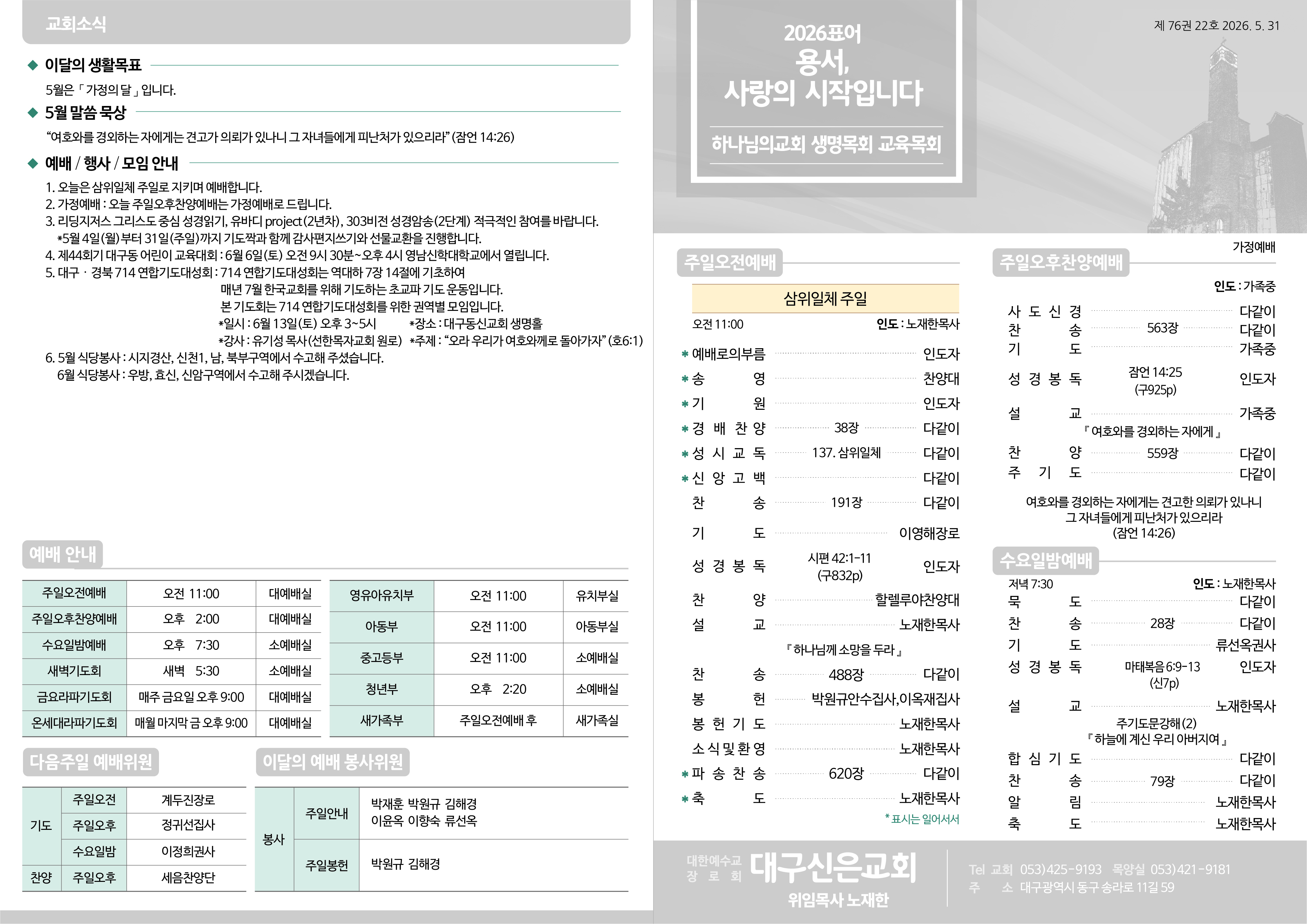The height and width of the screenshot is (924, 1307).
Task: Click the table cell '온세대라파기도회'
Action: click(74, 723)
